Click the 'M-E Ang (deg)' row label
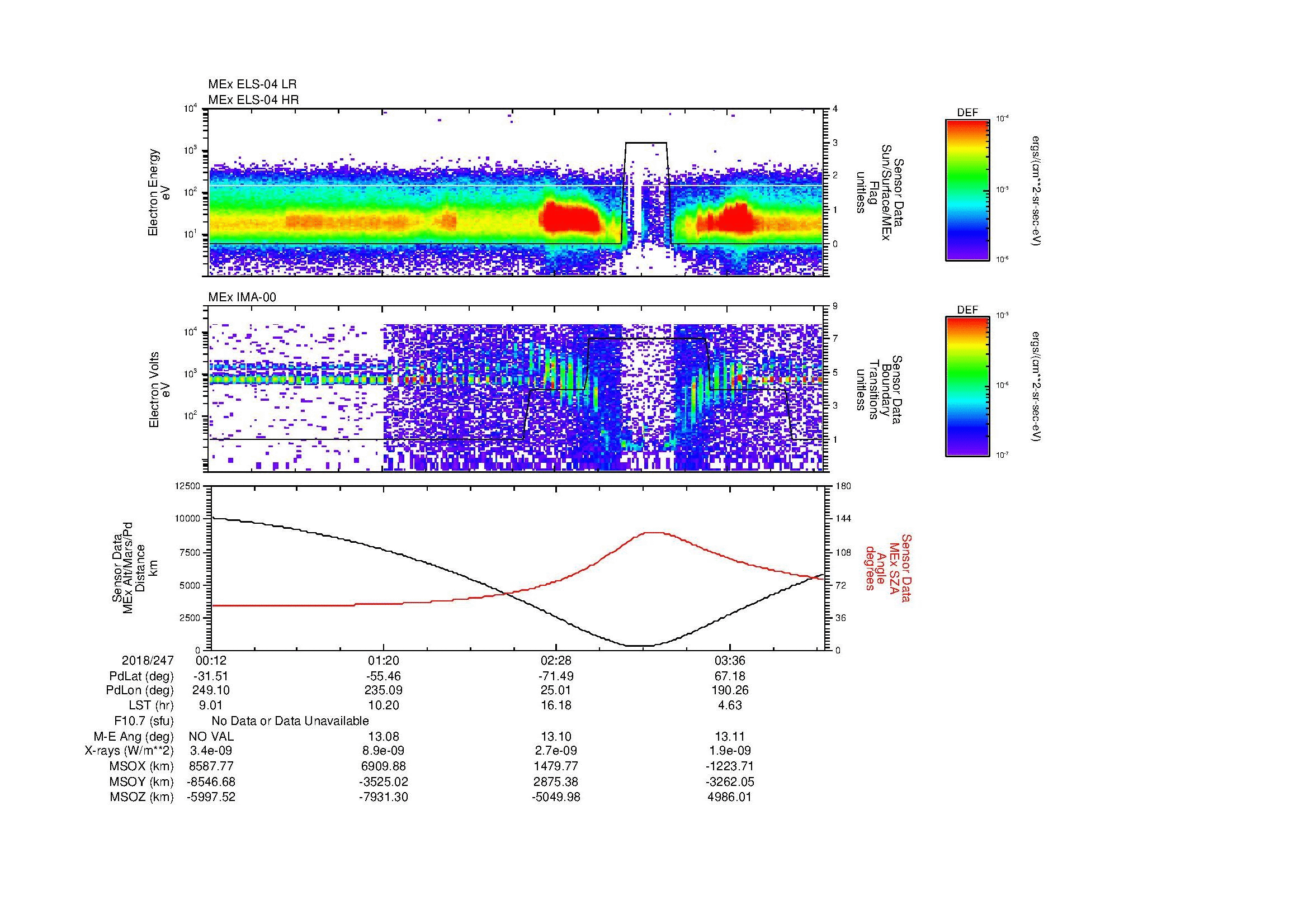This screenshot has height=924, width=1308. [133, 737]
